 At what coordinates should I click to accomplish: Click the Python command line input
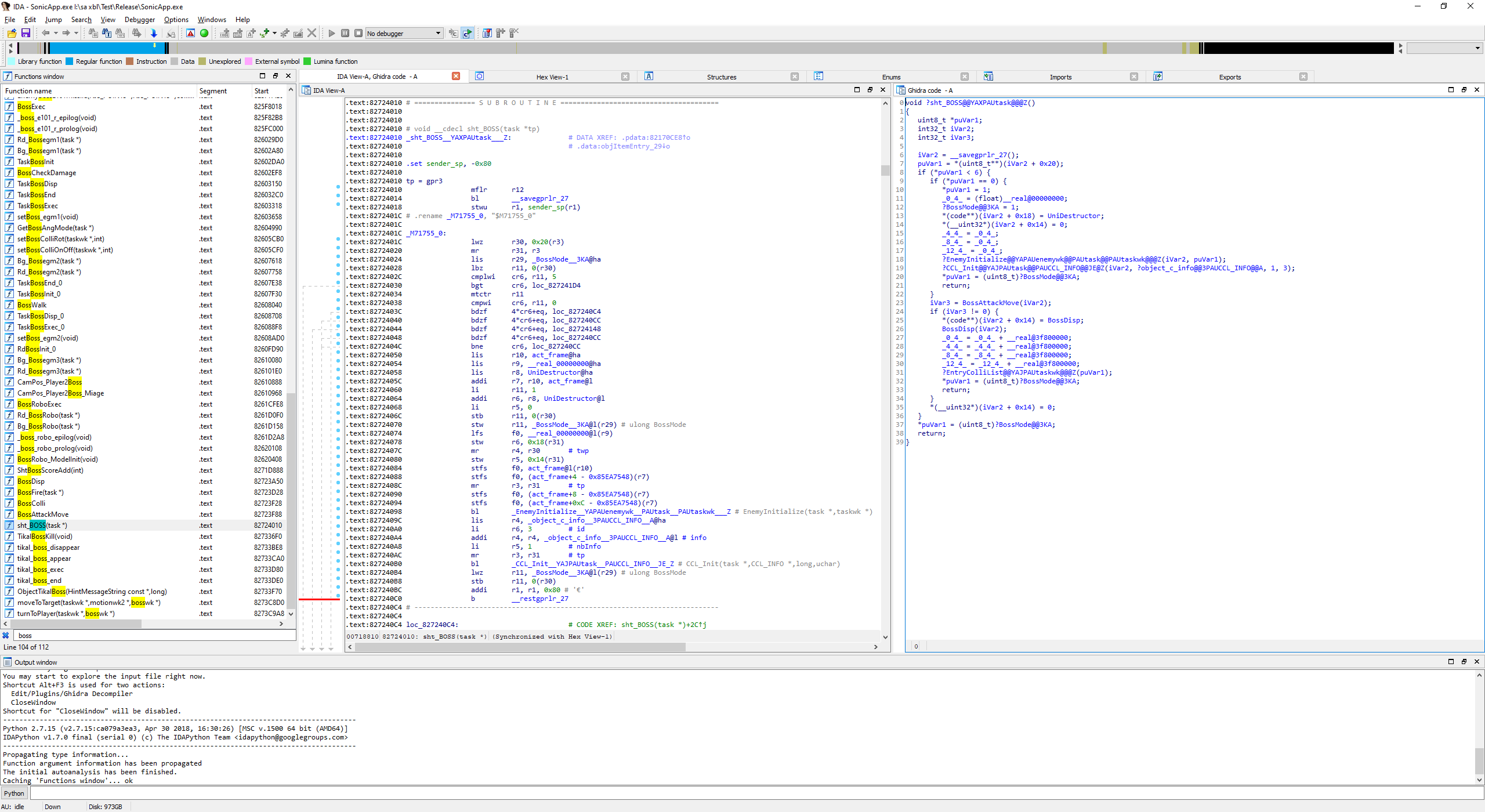(756, 793)
